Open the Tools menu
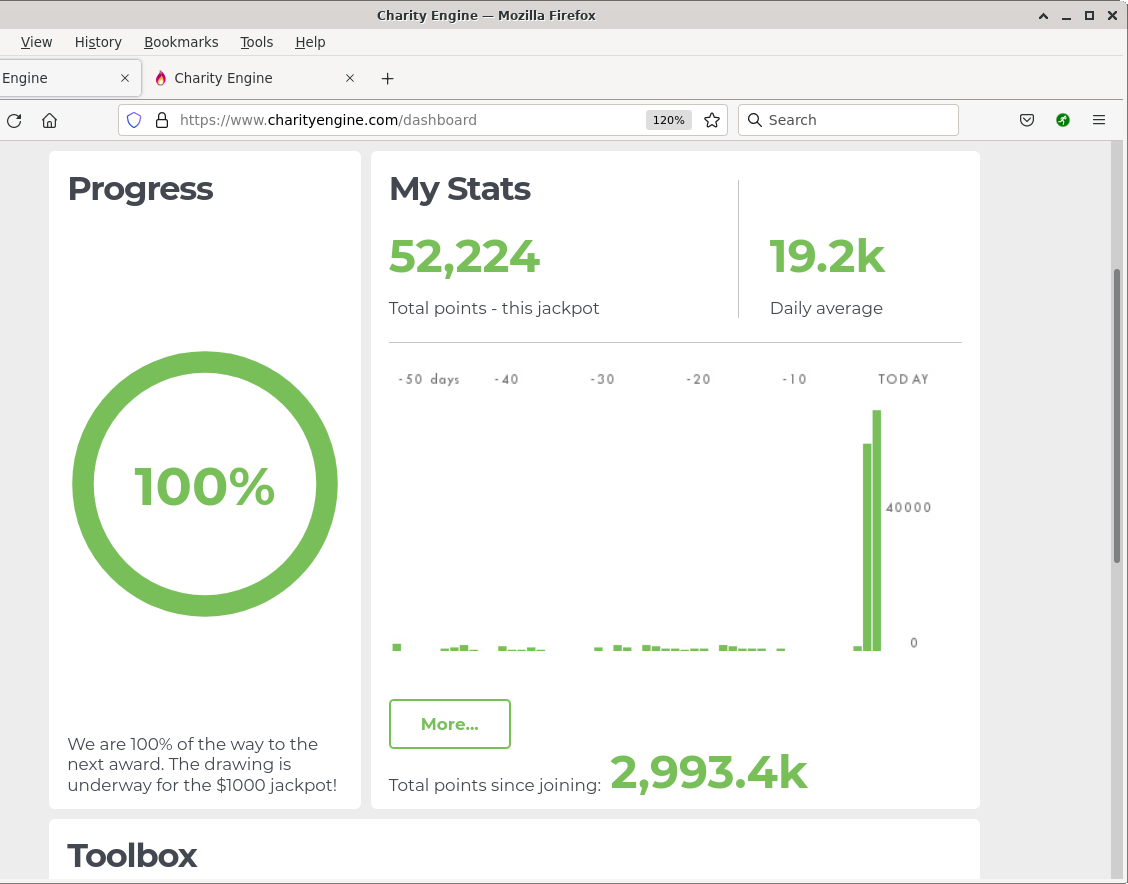Screen dimensions: 1128x884 tap(256, 42)
